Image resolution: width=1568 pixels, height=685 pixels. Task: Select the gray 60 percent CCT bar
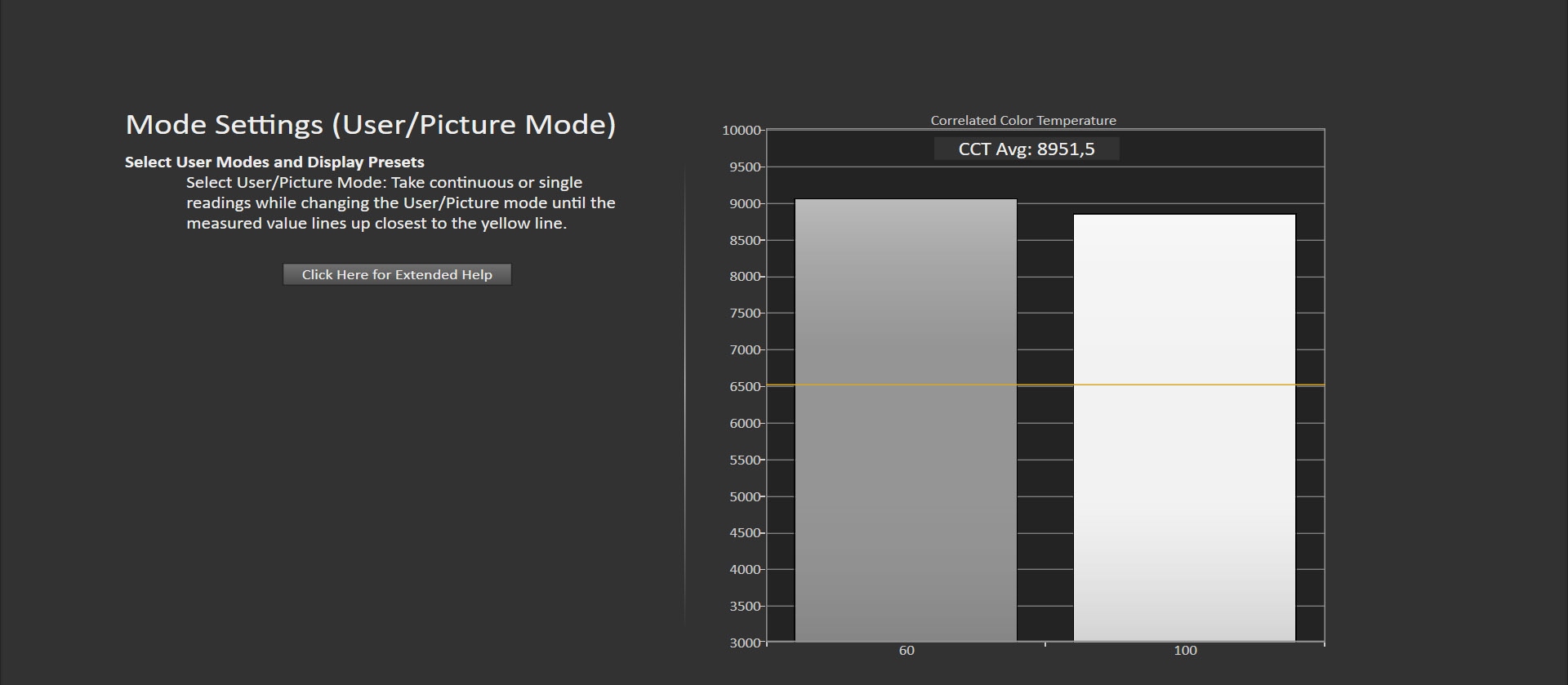(x=906, y=420)
